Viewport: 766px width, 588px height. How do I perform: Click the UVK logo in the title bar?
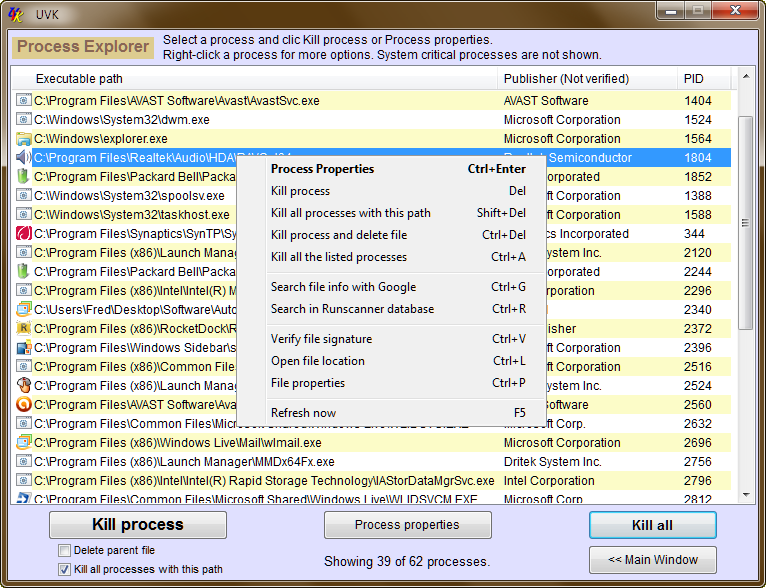[16, 14]
